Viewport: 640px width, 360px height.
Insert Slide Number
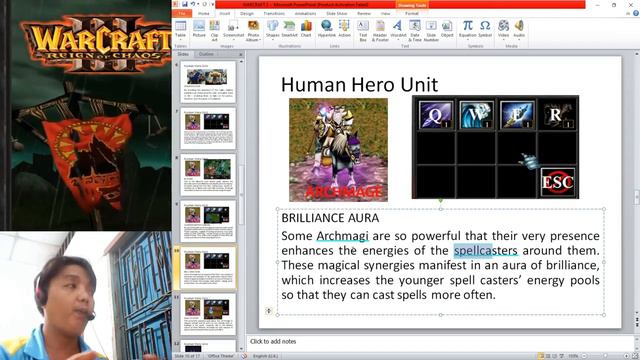pyautogui.click(x=431, y=30)
